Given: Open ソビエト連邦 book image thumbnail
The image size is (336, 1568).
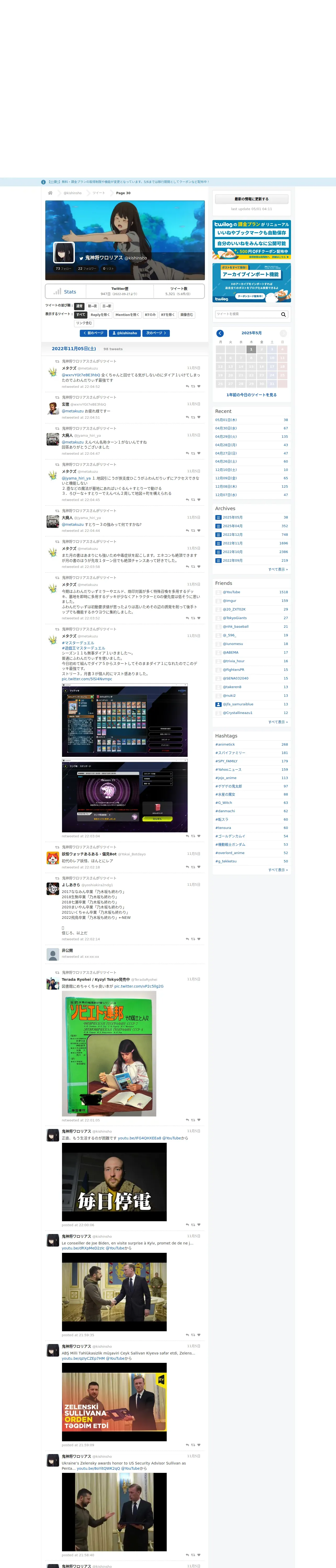Looking at the screenshot, I should tap(109, 1054).
